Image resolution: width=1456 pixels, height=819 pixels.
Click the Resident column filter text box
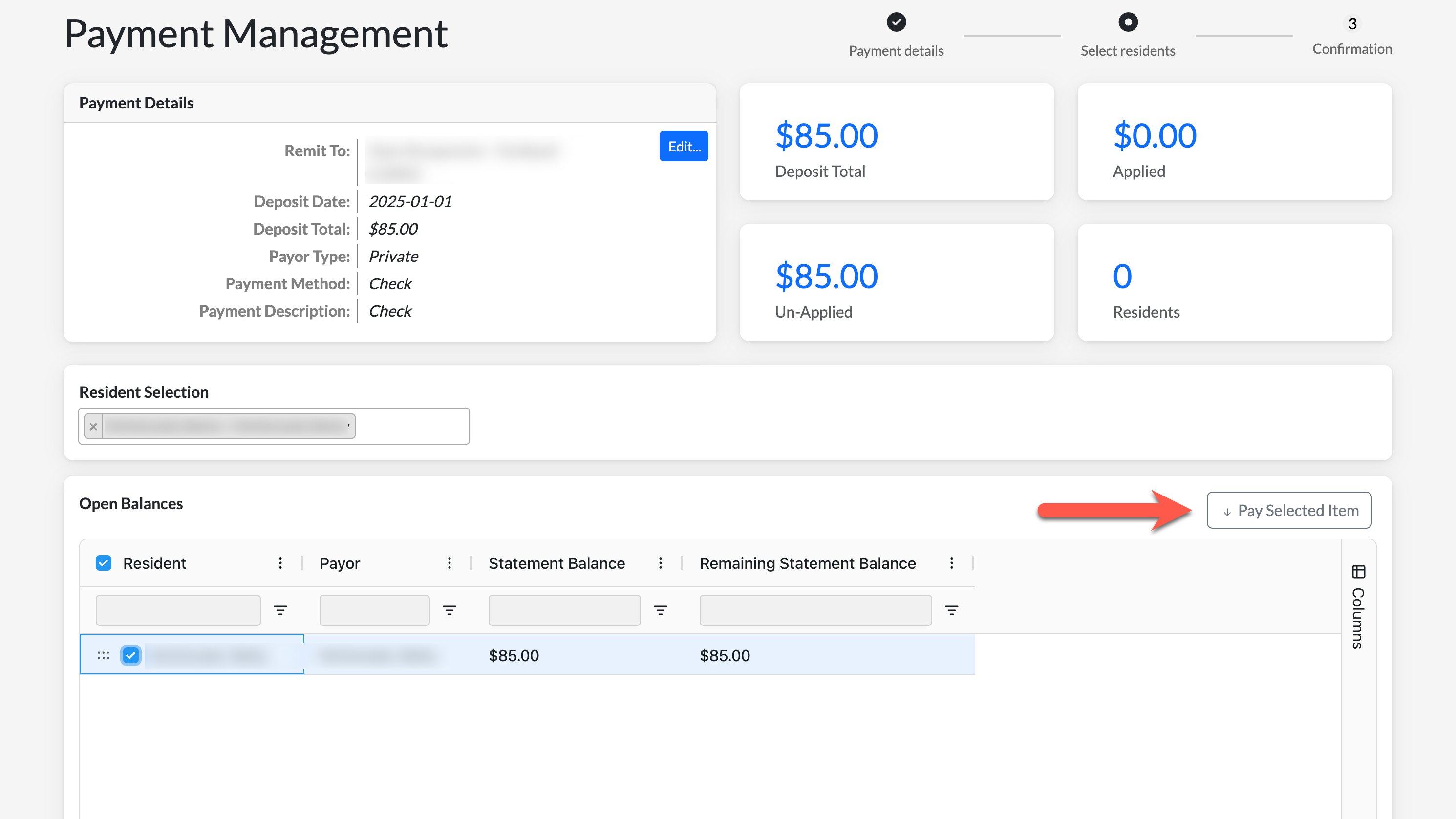click(x=178, y=610)
